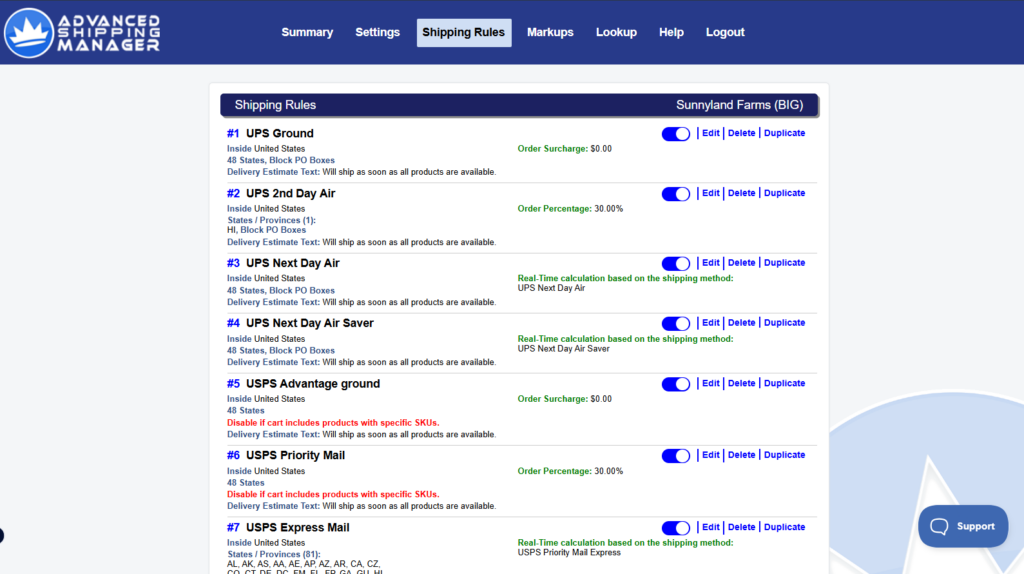This screenshot has height=574, width=1024.
Task: Click the #4 UPS Next Day Air Saver title
Action: click(x=300, y=324)
